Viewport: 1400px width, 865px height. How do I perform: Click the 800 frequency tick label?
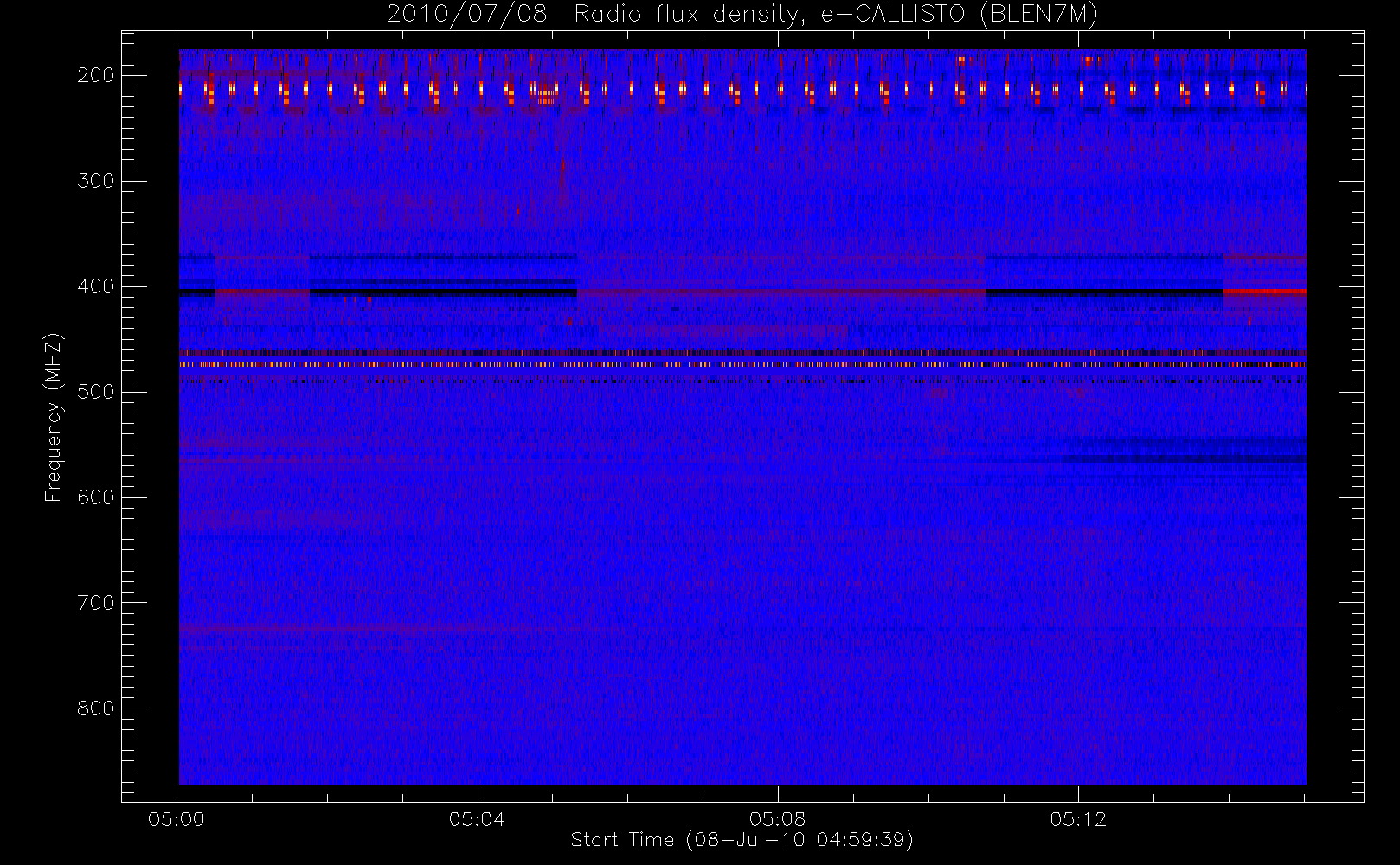(x=96, y=708)
